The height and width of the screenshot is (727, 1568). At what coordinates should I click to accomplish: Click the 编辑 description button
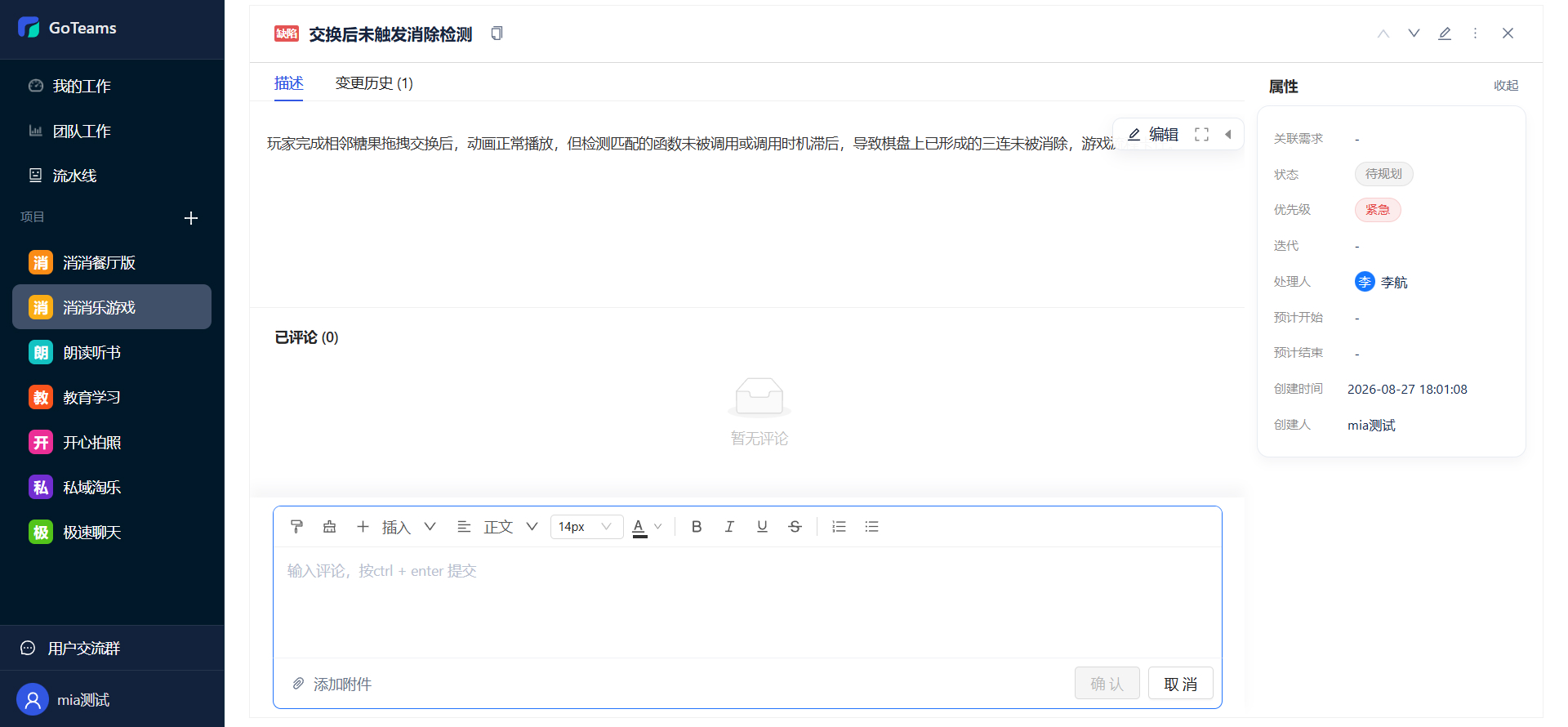[x=1153, y=135]
